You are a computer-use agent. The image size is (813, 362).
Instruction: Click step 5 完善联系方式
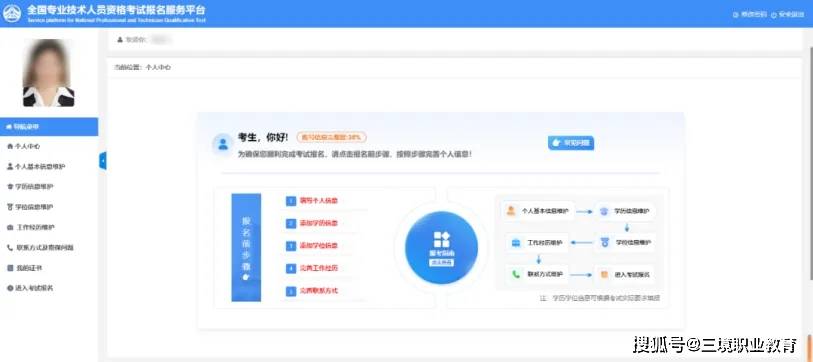pyautogui.click(x=319, y=291)
